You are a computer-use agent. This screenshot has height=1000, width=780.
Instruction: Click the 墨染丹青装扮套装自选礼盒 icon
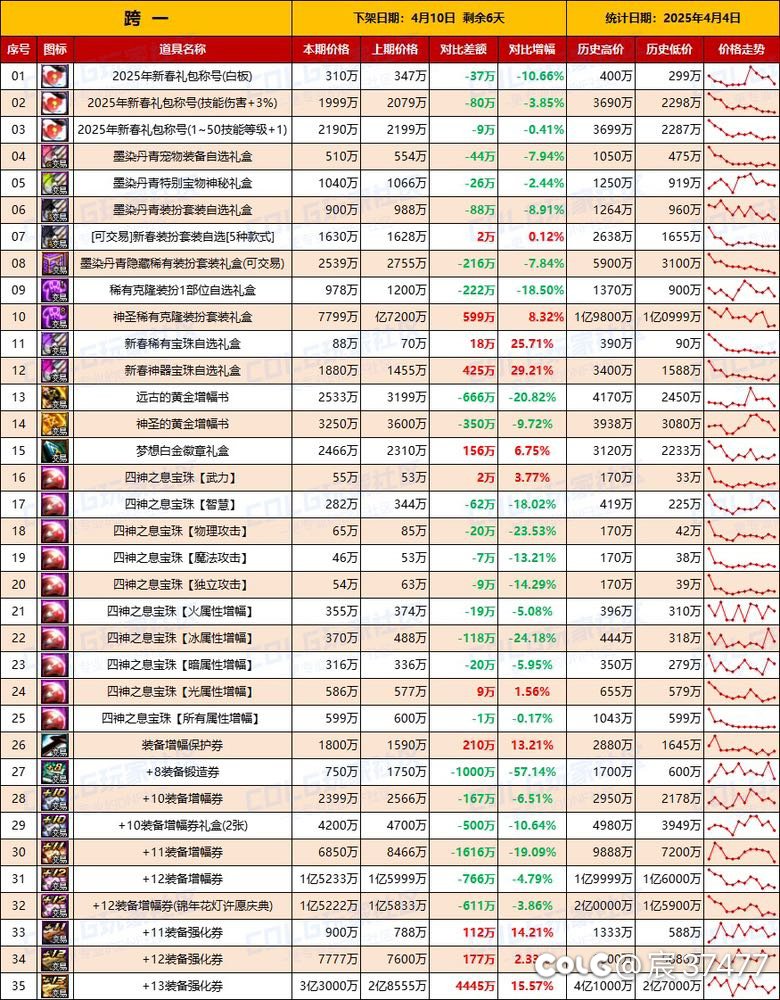(55, 210)
